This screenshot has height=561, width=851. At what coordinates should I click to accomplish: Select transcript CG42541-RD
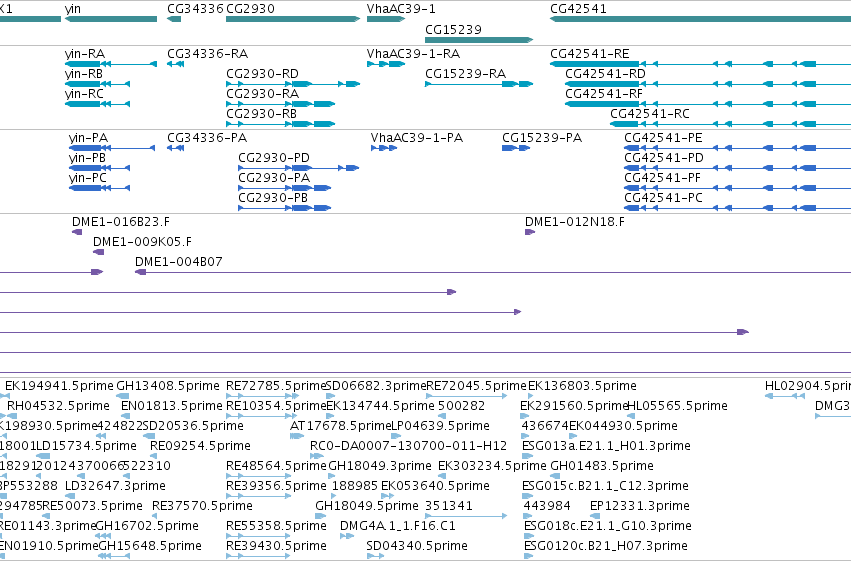[605, 74]
